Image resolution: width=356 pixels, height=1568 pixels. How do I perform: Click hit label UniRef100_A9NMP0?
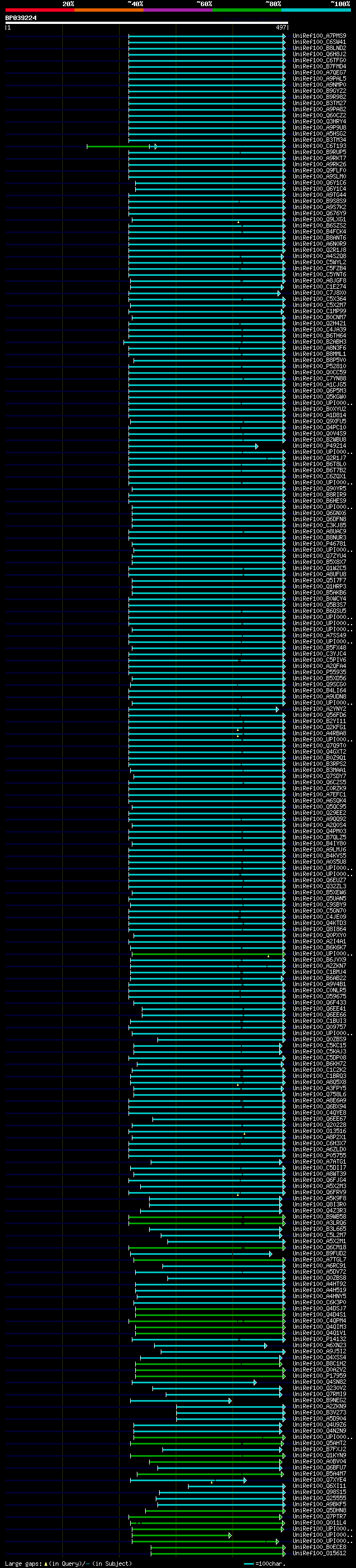pos(319,85)
